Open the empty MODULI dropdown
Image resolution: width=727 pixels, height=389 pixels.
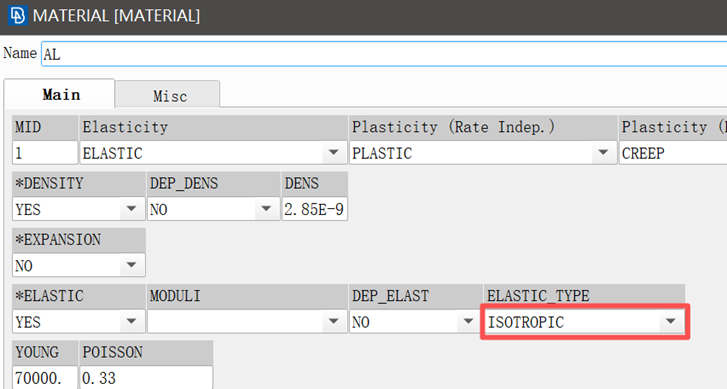247,322
